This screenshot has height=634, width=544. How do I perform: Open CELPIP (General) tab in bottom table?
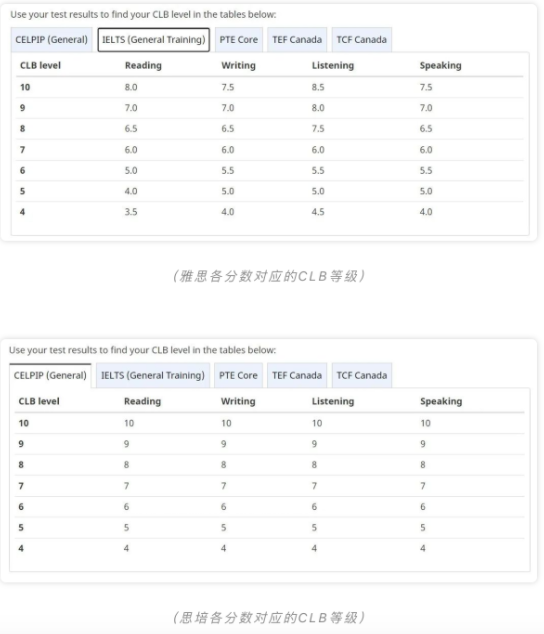pos(50,376)
